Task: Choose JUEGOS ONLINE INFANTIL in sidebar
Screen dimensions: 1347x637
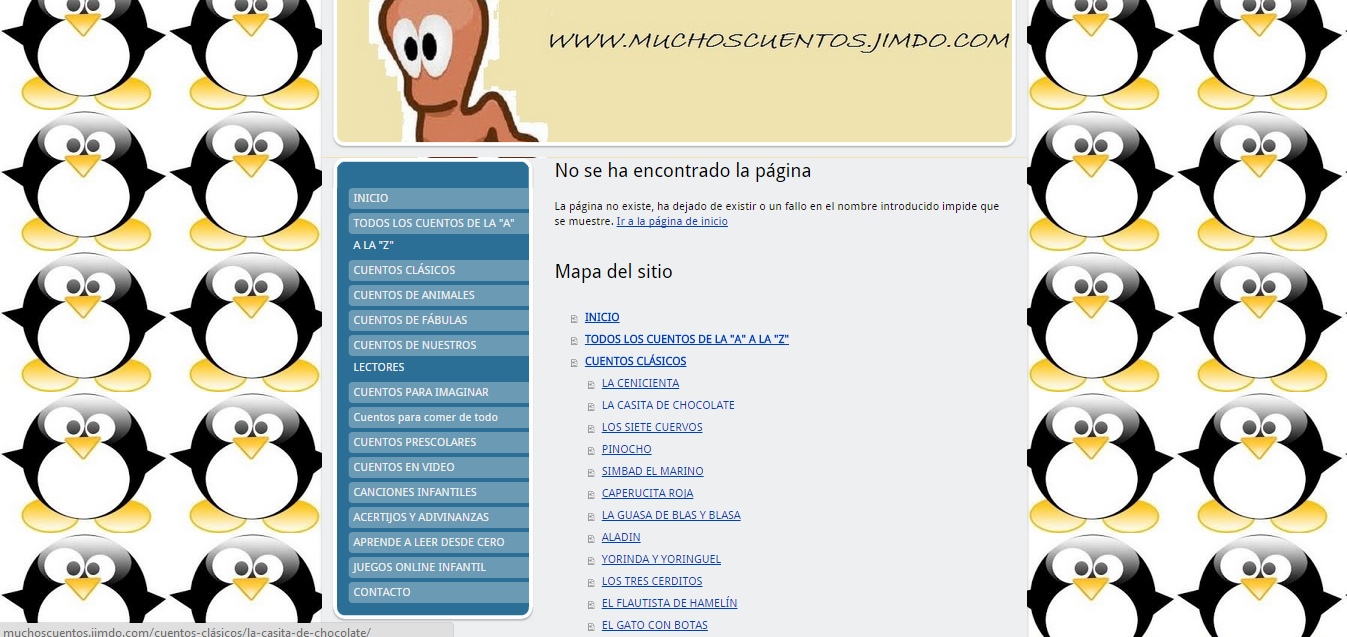Action: (420, 567)
